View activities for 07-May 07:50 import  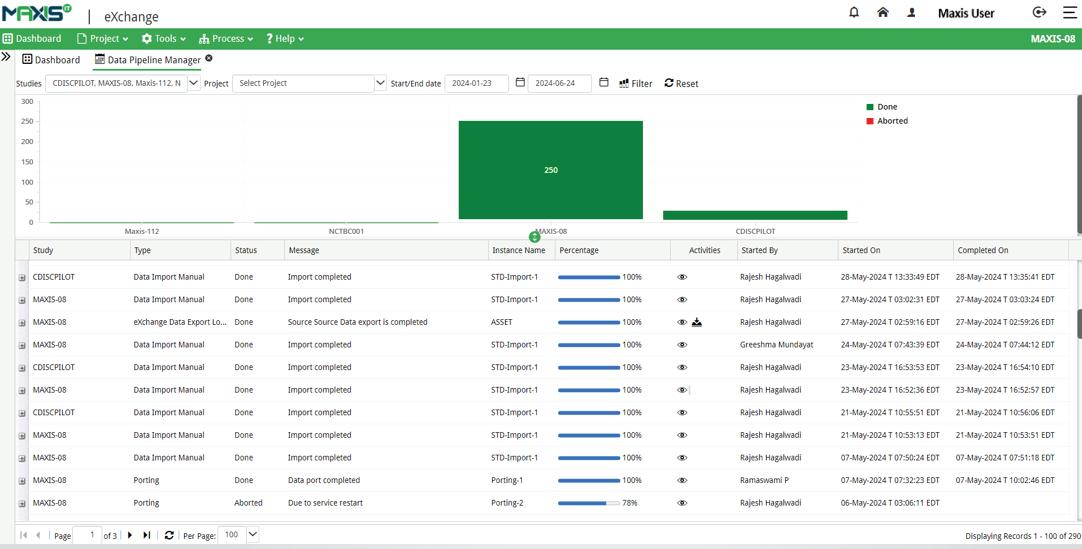682,458
